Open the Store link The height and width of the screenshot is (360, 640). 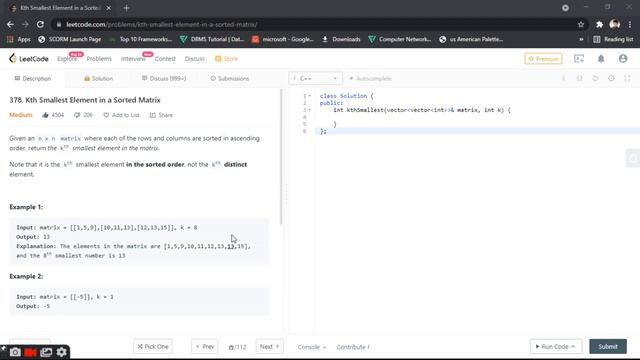coord(226,59)
